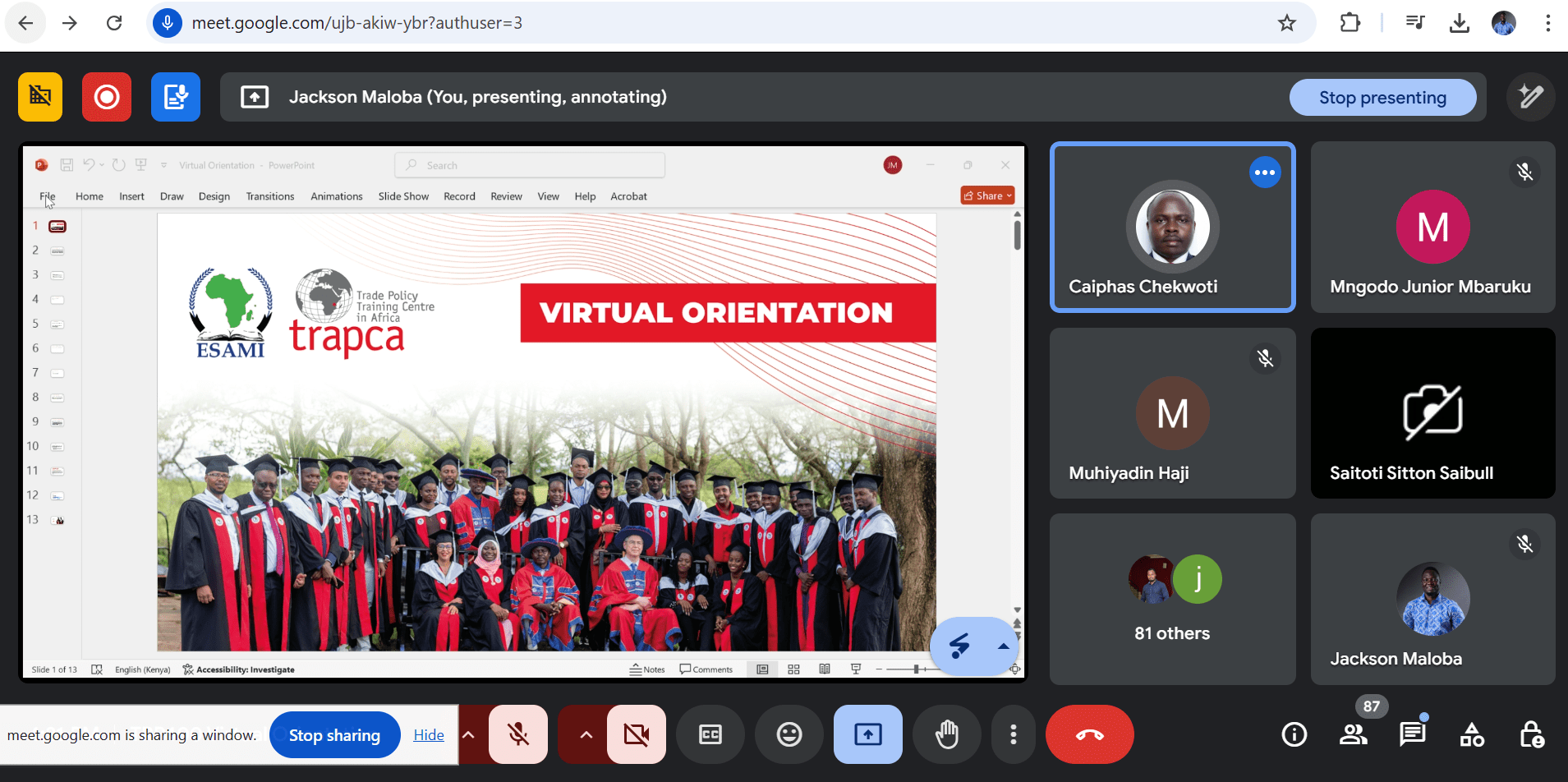1568x782 pixels.
Task: Click the red leave call button
Action: click(1089, 734)
